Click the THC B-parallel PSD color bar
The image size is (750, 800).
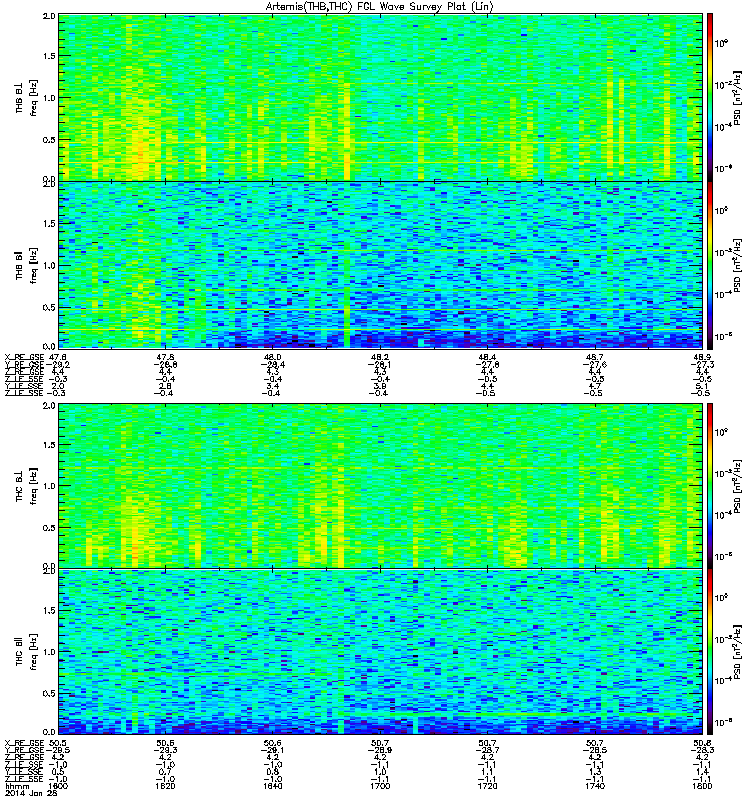pyautogui.click(x=709, y=652)
